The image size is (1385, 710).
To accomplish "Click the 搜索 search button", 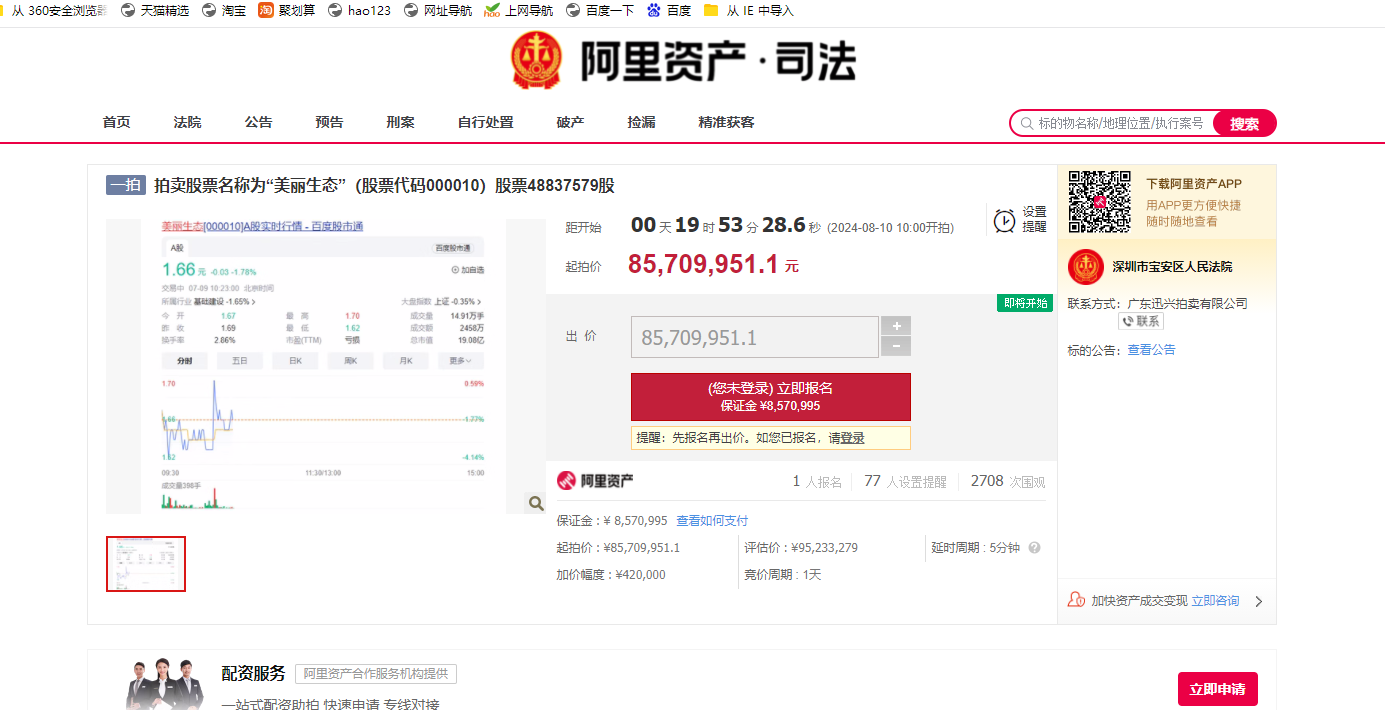I will 1244,123.
